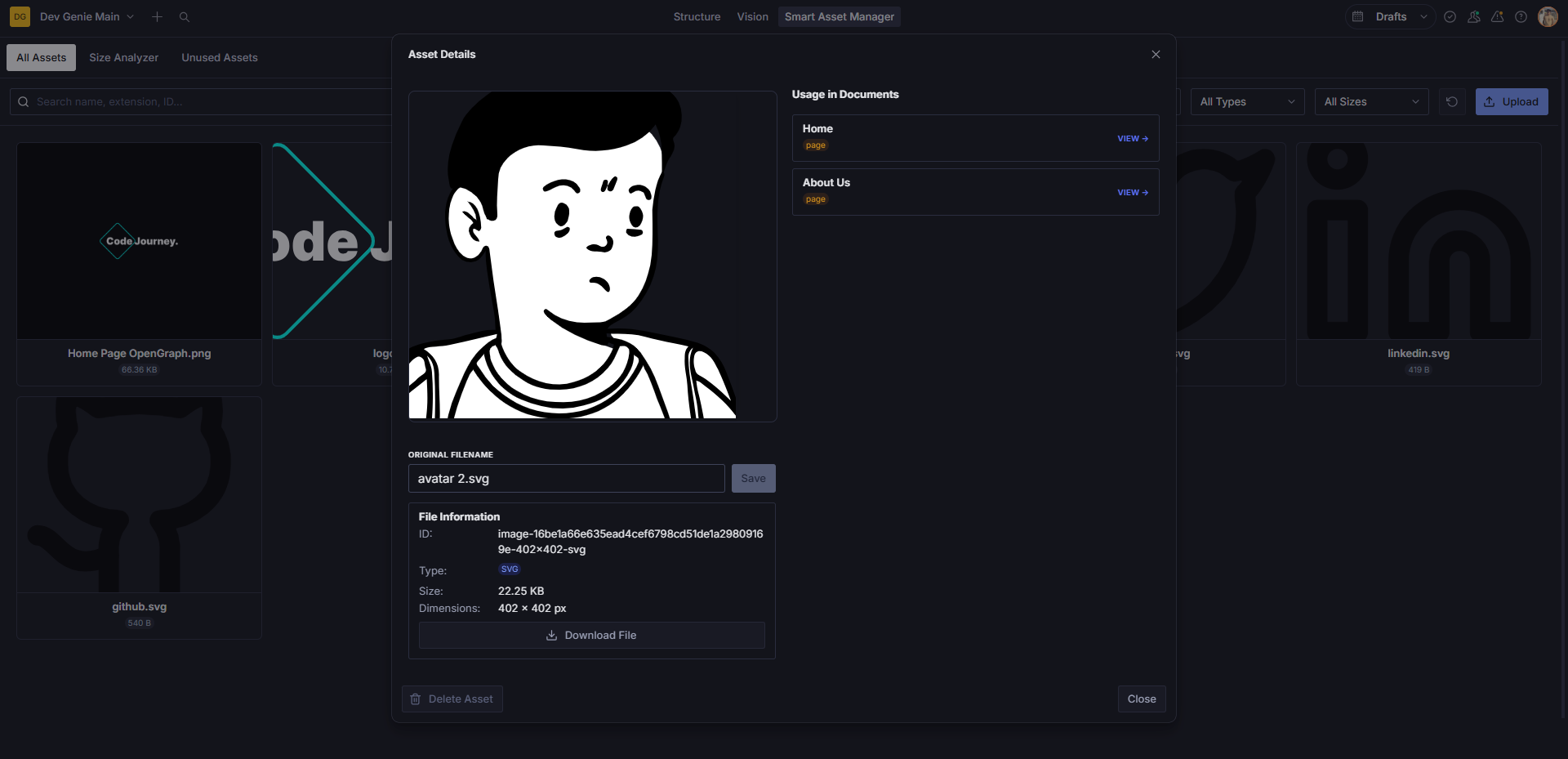Open the user avatar menu
The width and height of the screenshot is (1568, 759).
tap(1548, 16)
